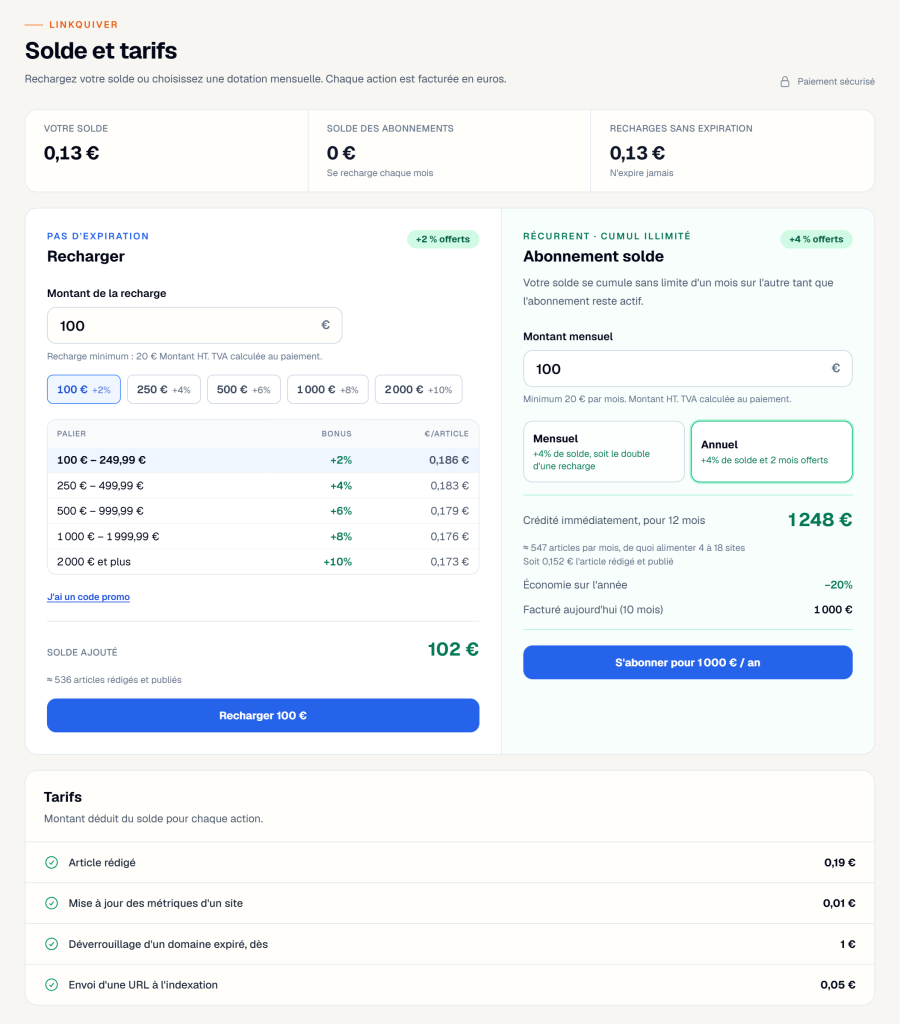Click the 500 € – 999,99 € tier row
Viewport: 900px width, 1024px height.
click(263, 511)
